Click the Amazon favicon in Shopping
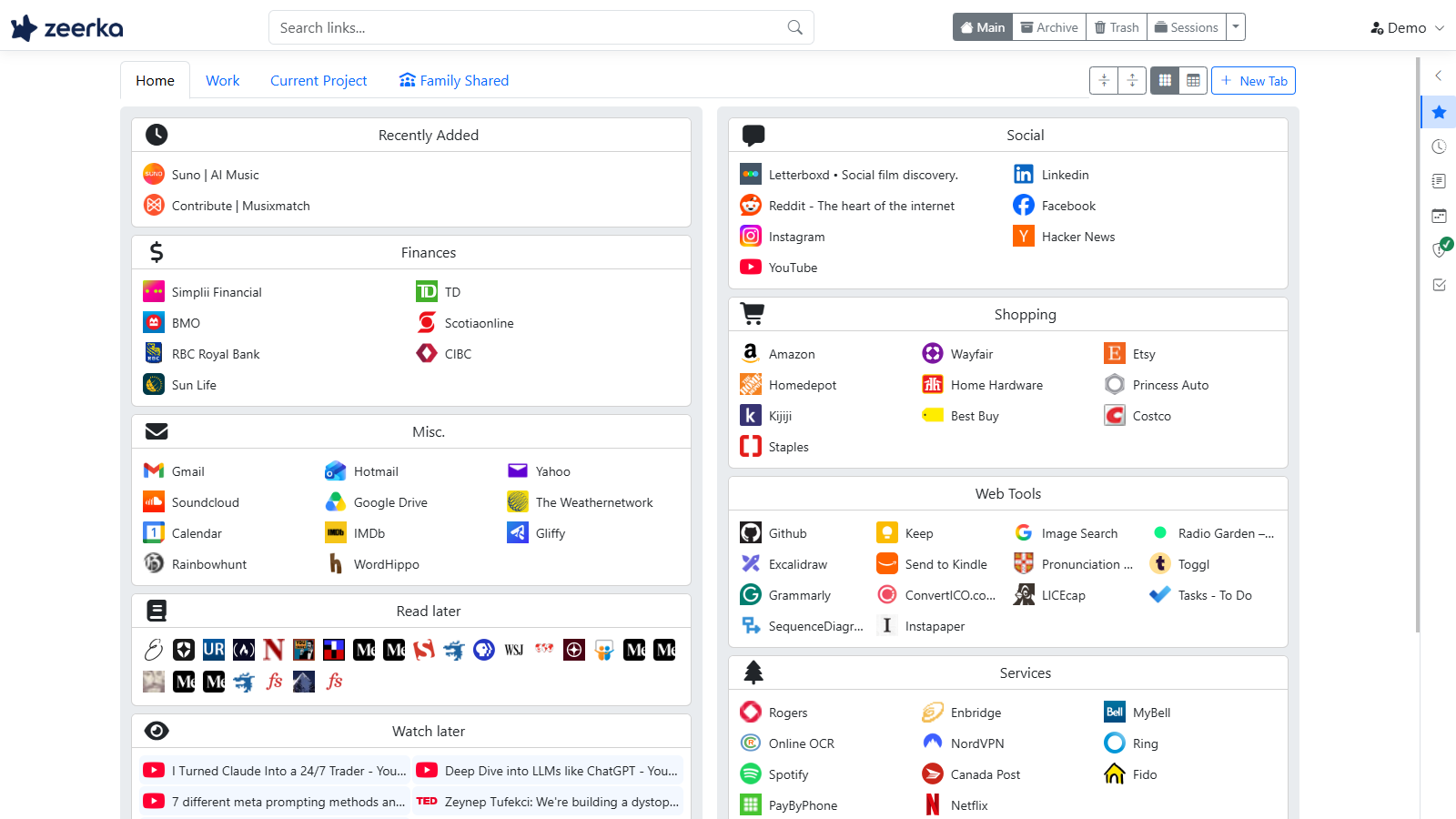Image resolution: width=1456 pixels, height=819 pixels. tap(751, 354)
